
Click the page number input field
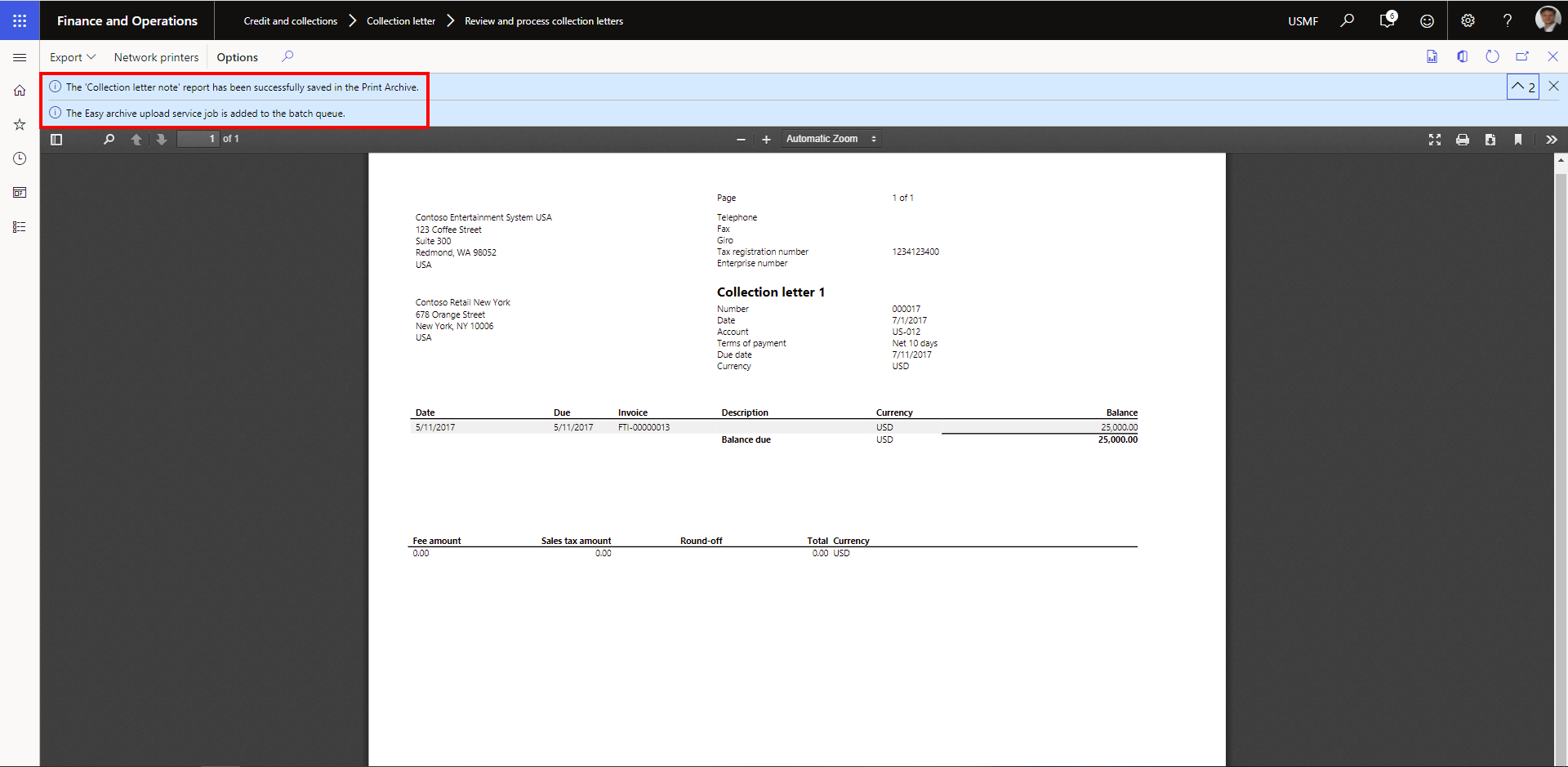(x=198, y=139)
